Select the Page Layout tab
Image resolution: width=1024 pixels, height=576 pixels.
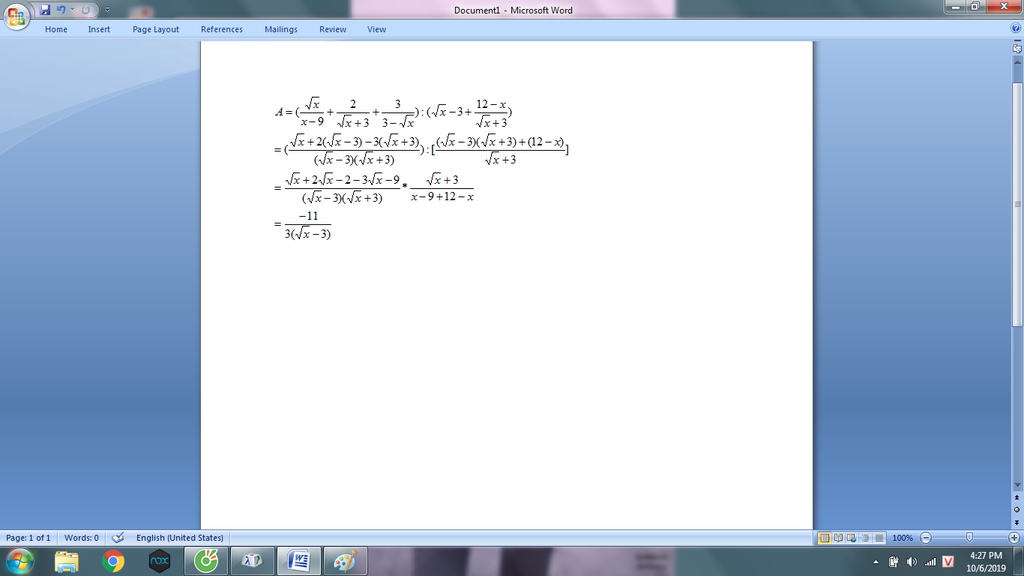pos(155,29)
